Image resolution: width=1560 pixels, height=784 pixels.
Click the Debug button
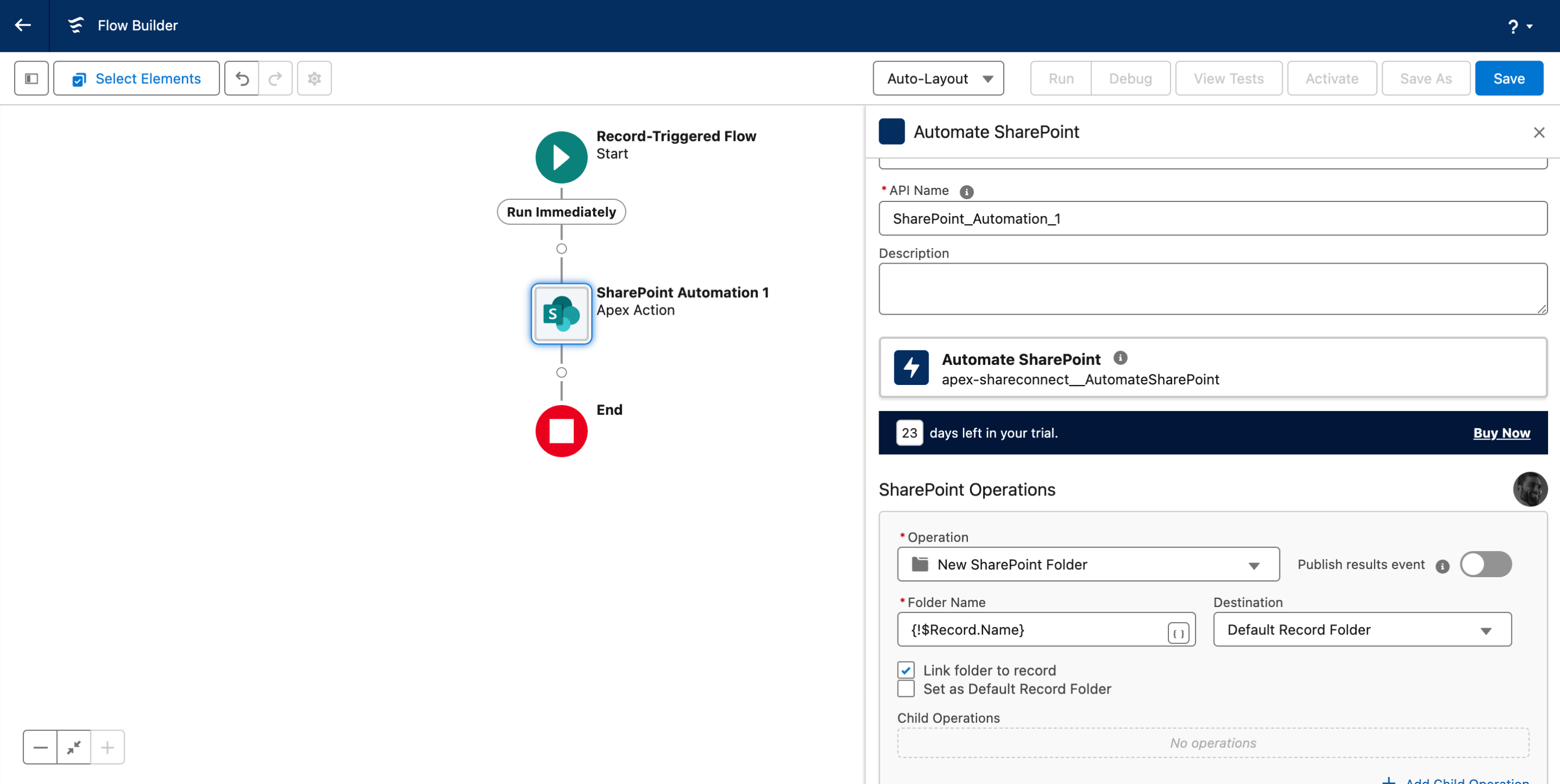(x=1130, y=78)
